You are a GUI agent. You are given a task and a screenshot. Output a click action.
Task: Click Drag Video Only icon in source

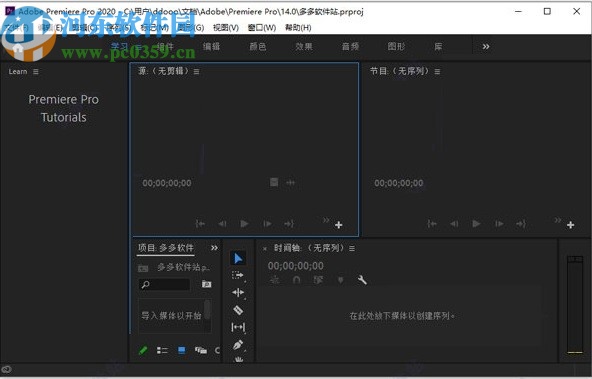(x=274, y=183)
